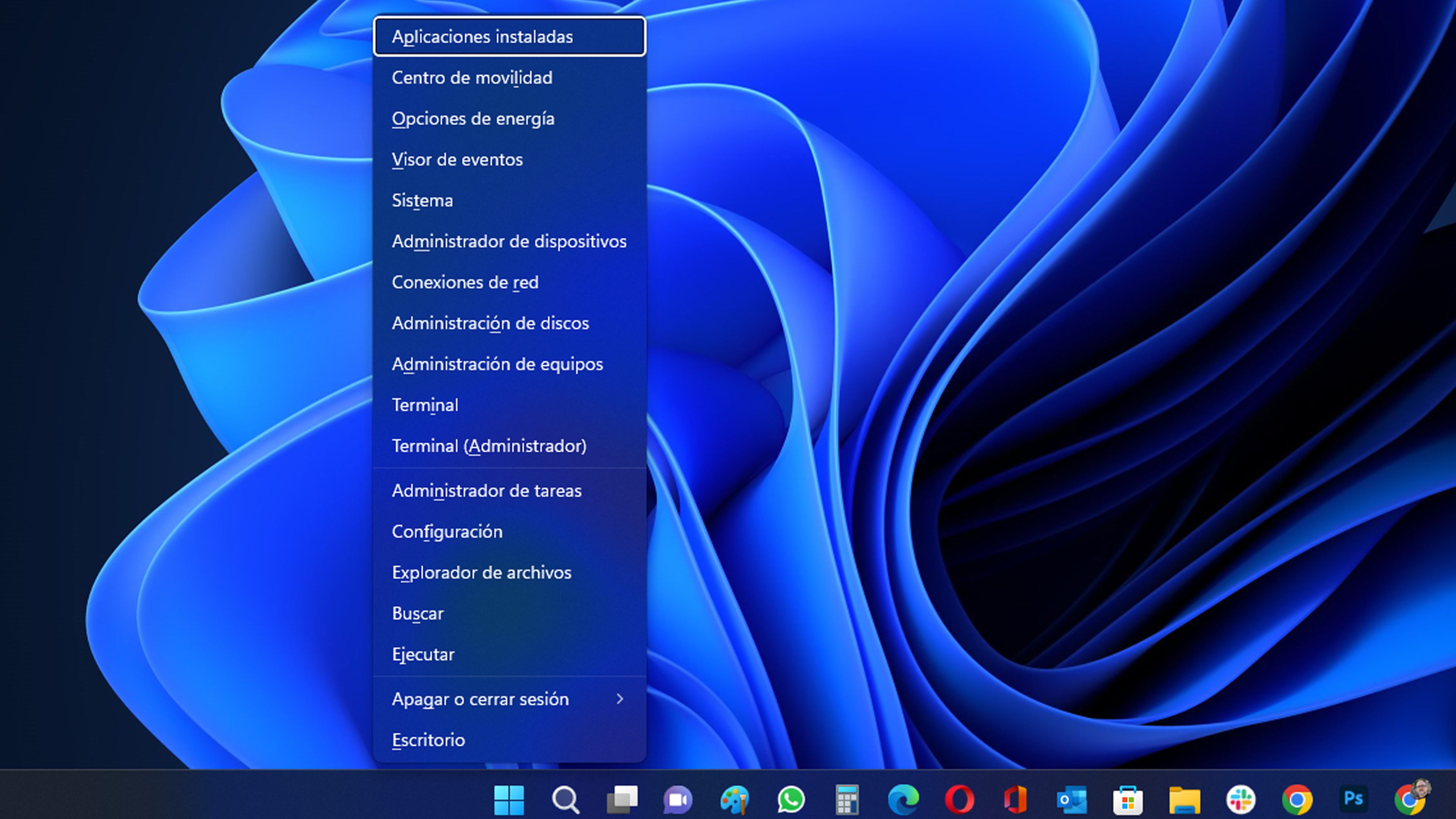Launch Opera browser from the taskbar
Viewport: 1456px width, 819px height.
pyautogui.click(x=959, y=800)
